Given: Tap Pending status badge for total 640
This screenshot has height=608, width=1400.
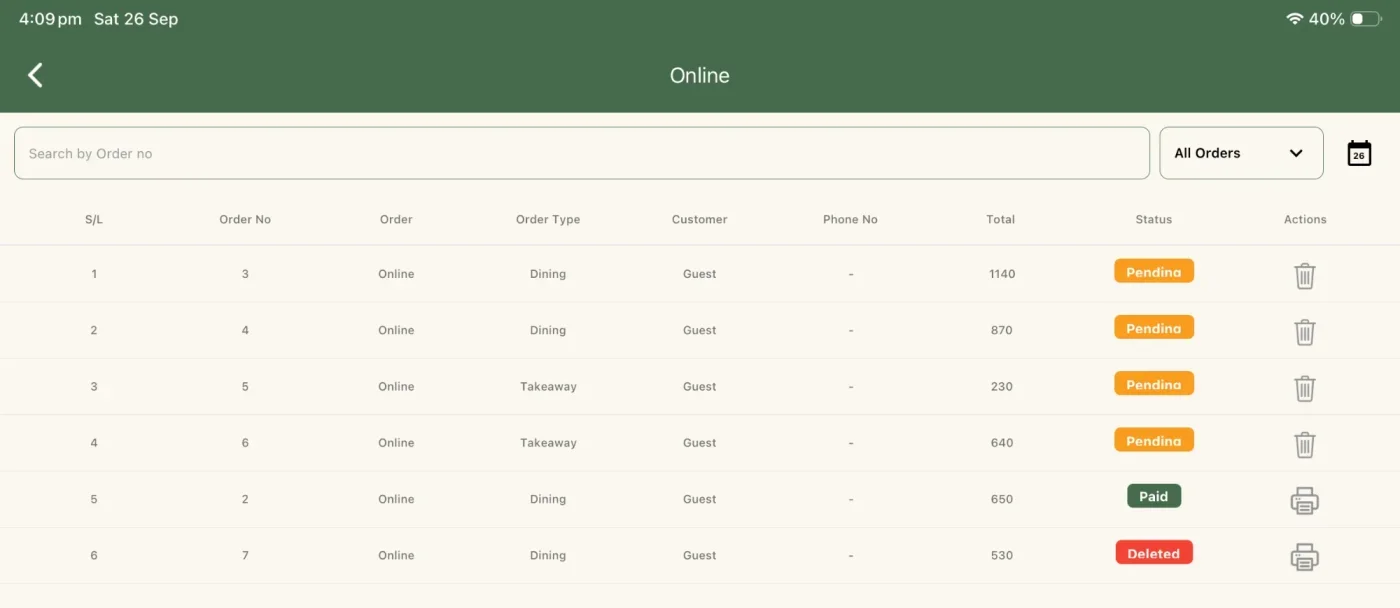Looking at the screenshot, I should pos(1154,439).
